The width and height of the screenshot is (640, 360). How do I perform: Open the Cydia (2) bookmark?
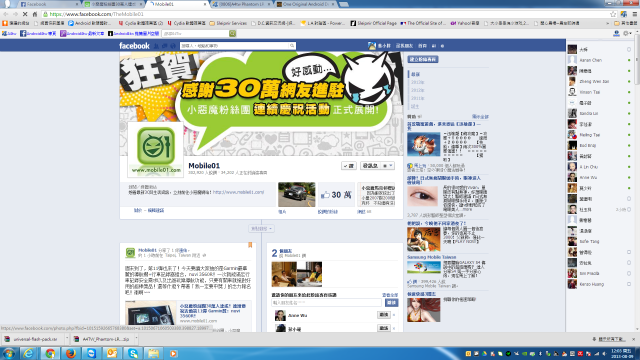(140, 23)
